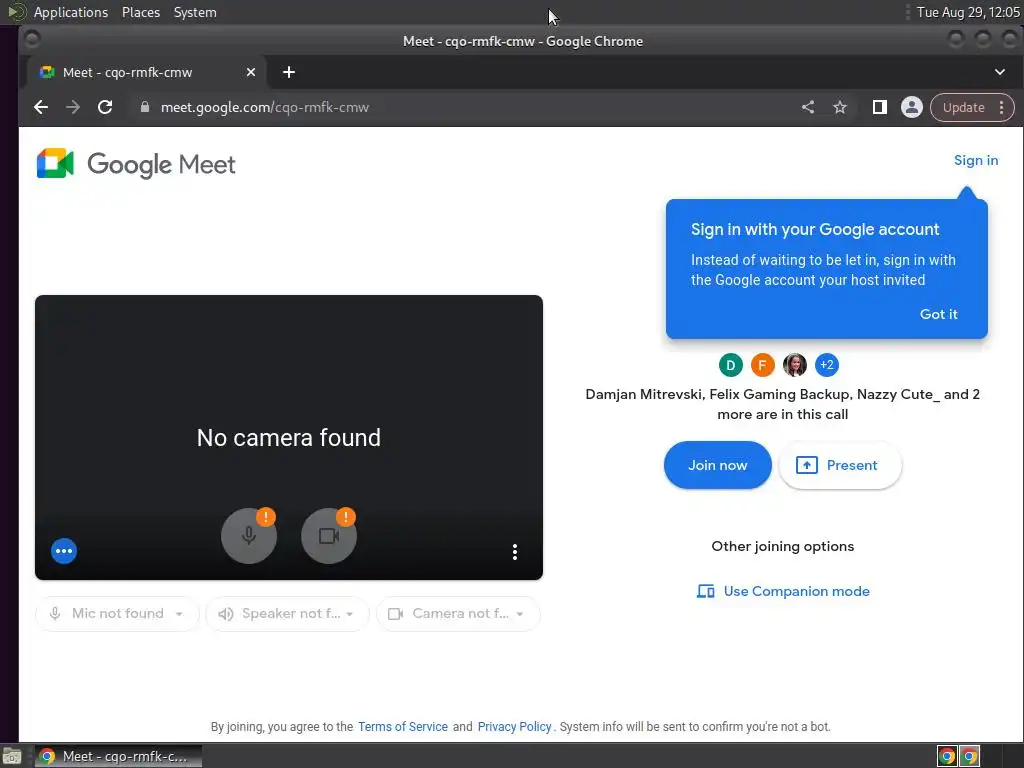Viewport: 1024px width, 768px height.
Task: Click the +2 participants badge
Action: (827, 365)
